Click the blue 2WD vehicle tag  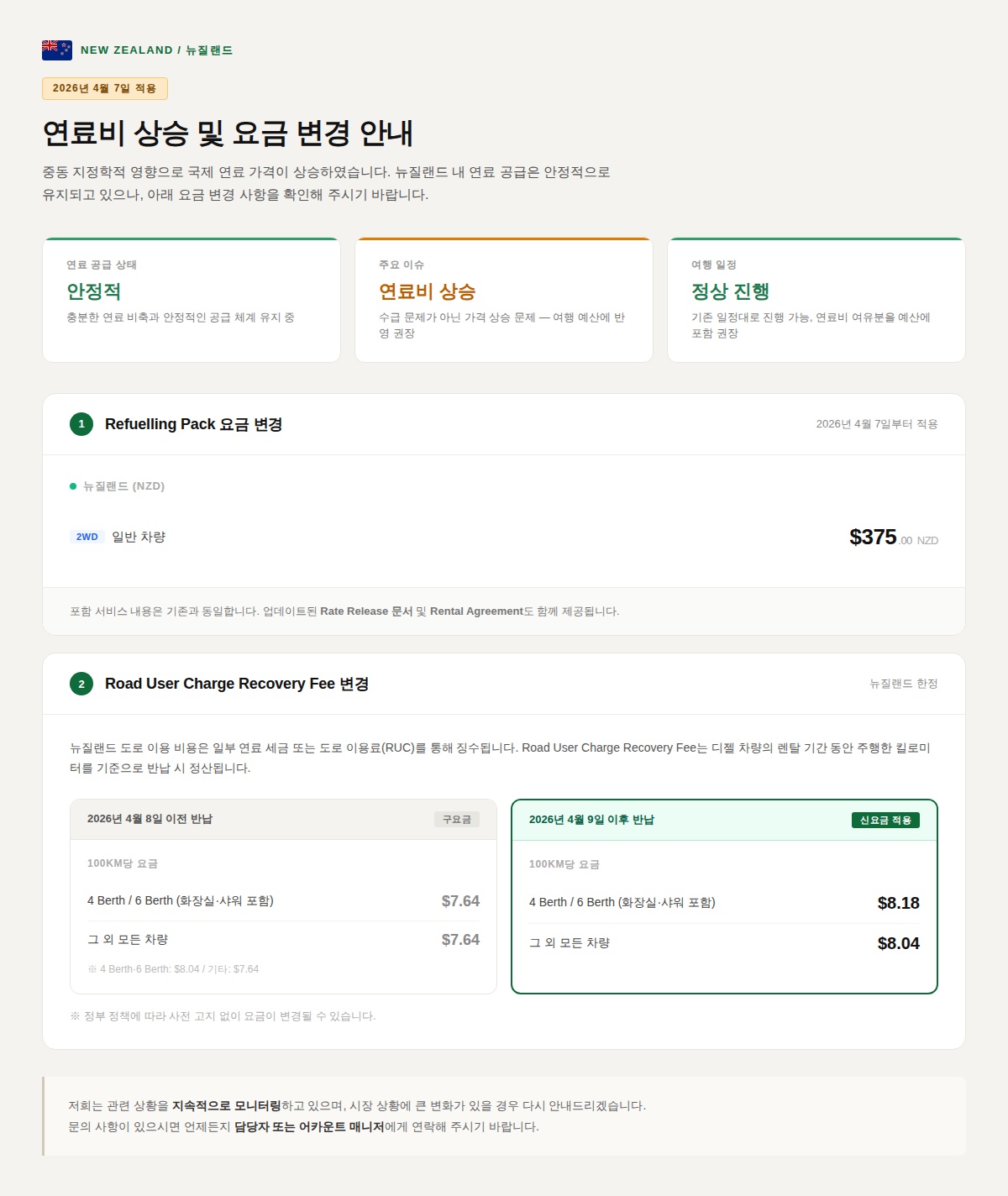(x=87, y=537)
